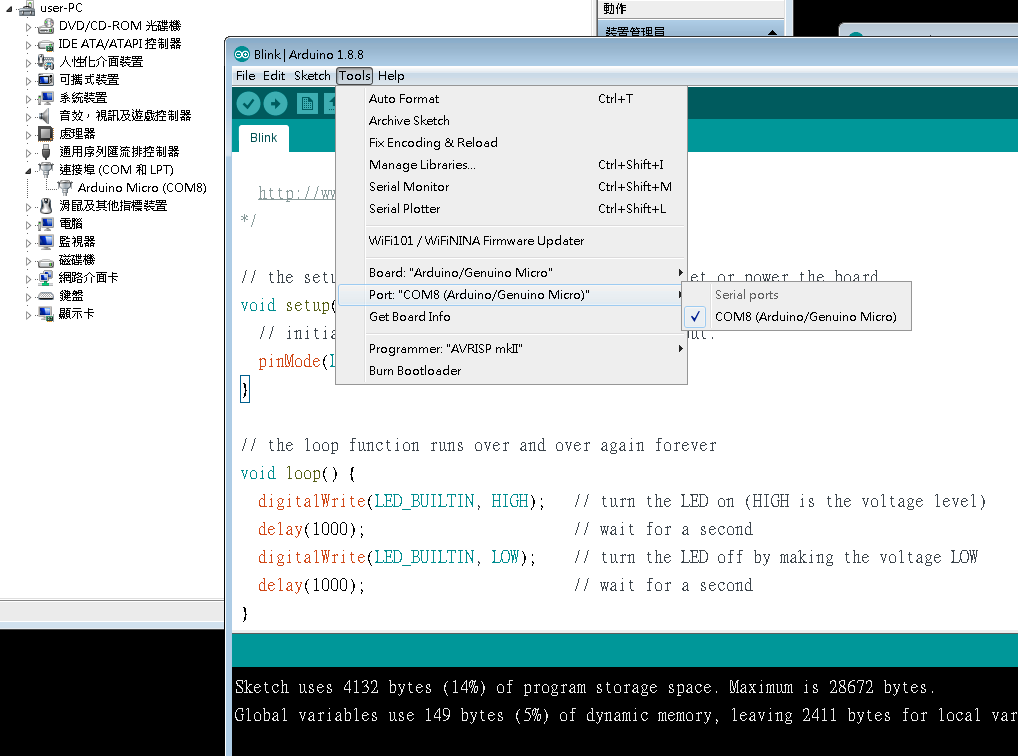Select Fix Encoding & Reload
Screen dimensions: 1018x756
click(512, 143)
